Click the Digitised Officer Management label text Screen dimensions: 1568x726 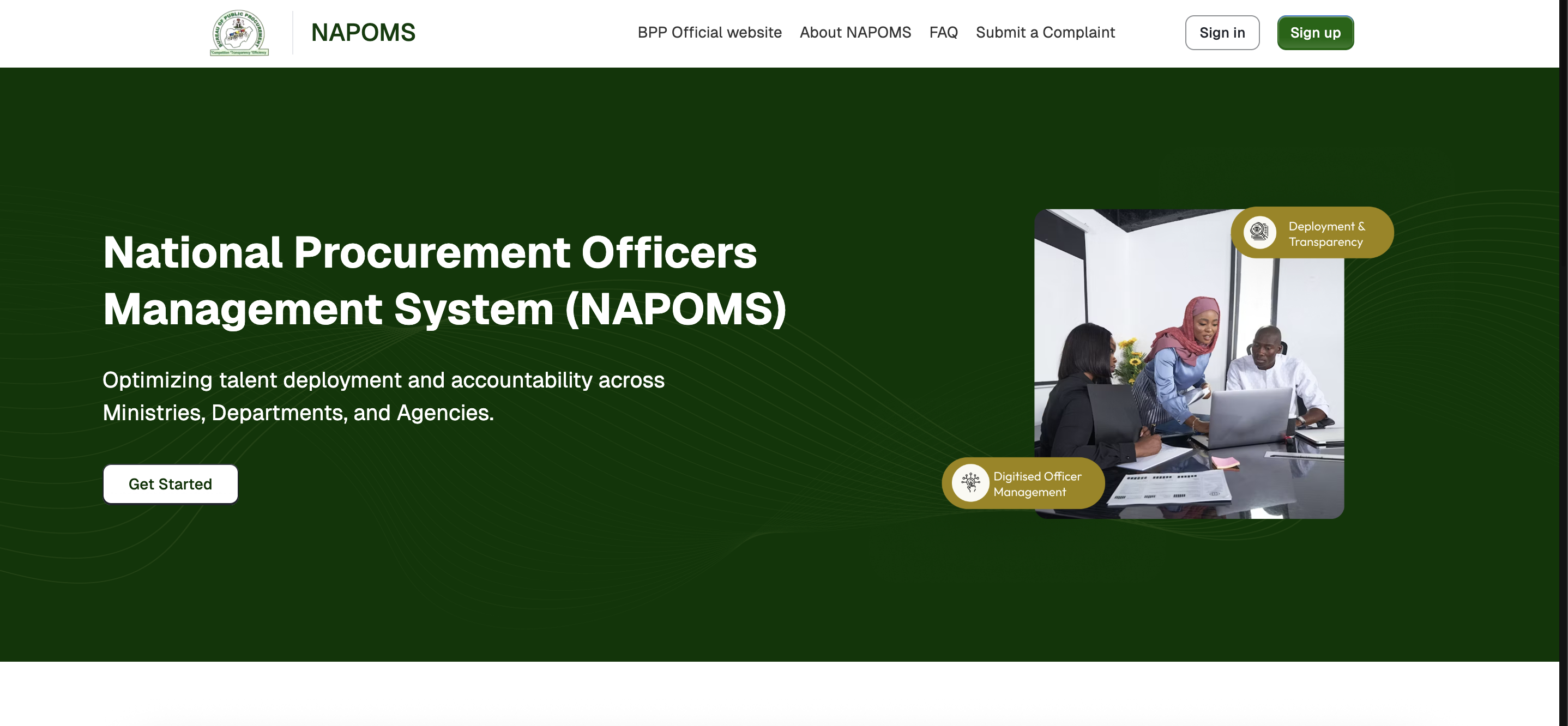coord(1036,484)
